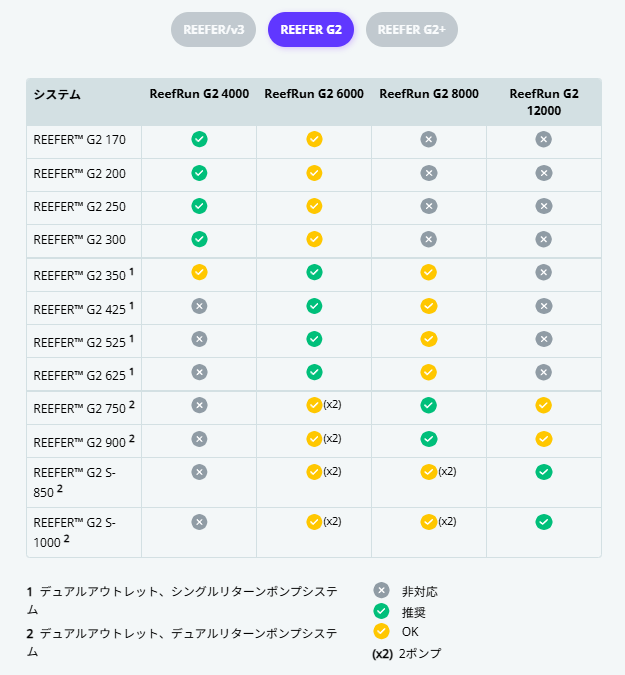Viewport: 625px width, 675px height.
Task: Click yellow OK icon for G2 900 under ReefRun 12000
Action: 544,438
